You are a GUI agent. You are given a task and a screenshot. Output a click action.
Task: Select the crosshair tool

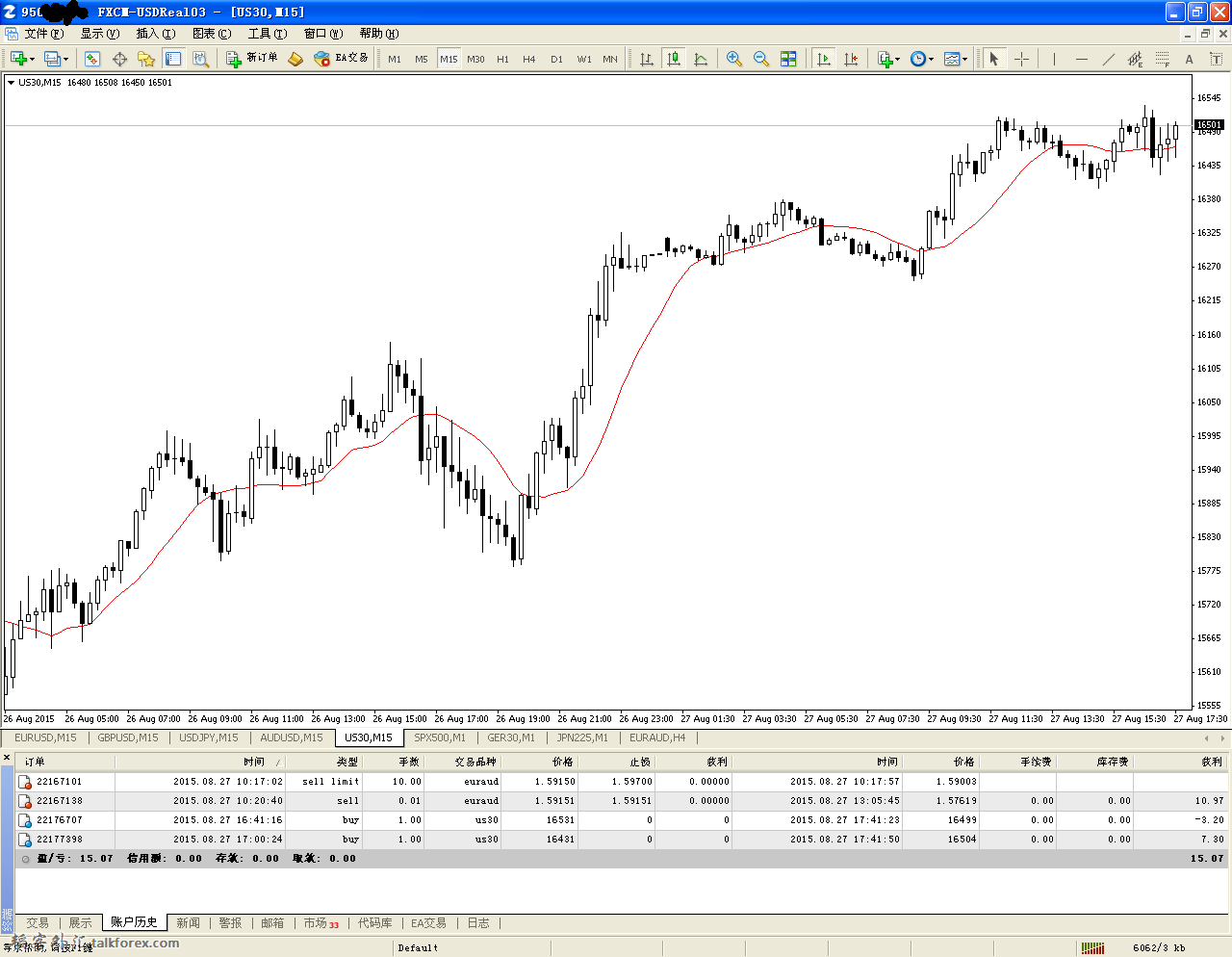[1021, 59]
